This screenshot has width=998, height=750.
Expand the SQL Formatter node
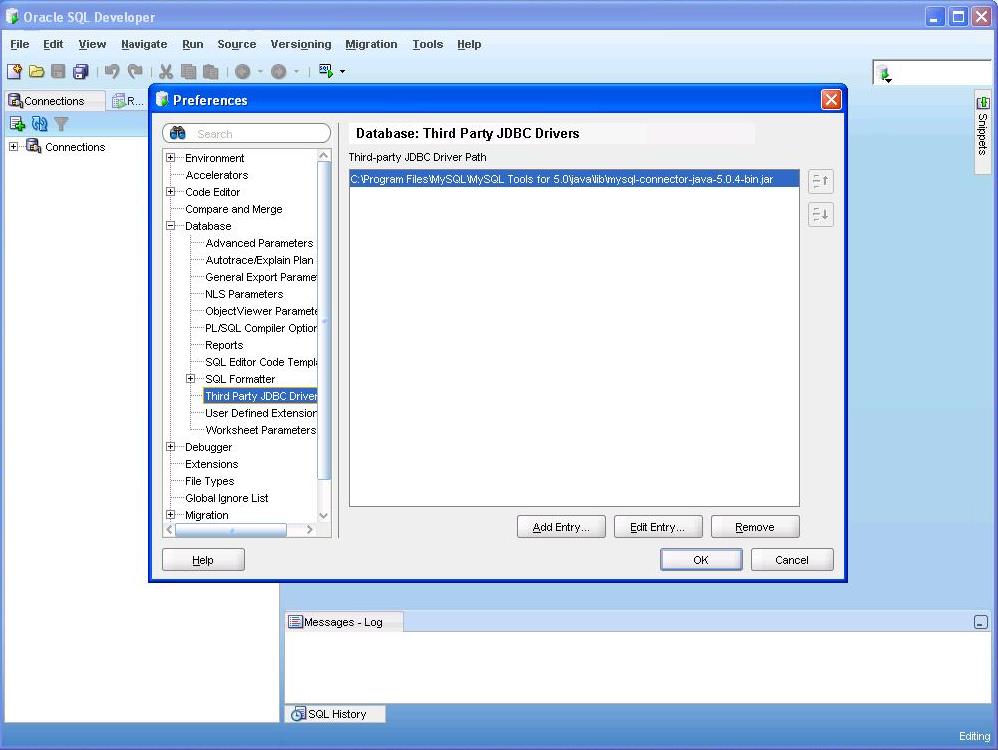point(190,378)
